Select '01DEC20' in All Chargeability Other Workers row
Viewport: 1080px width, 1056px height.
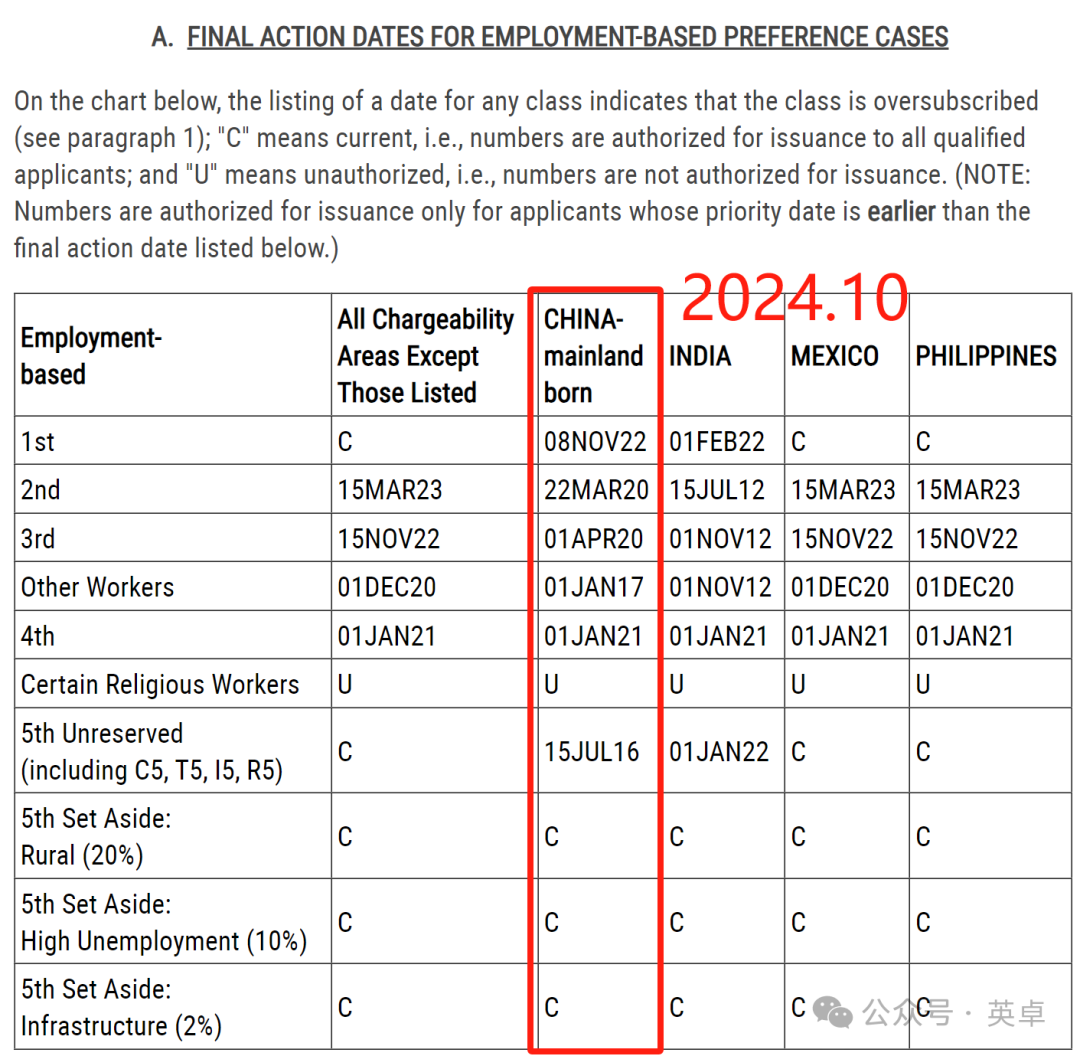387,587
